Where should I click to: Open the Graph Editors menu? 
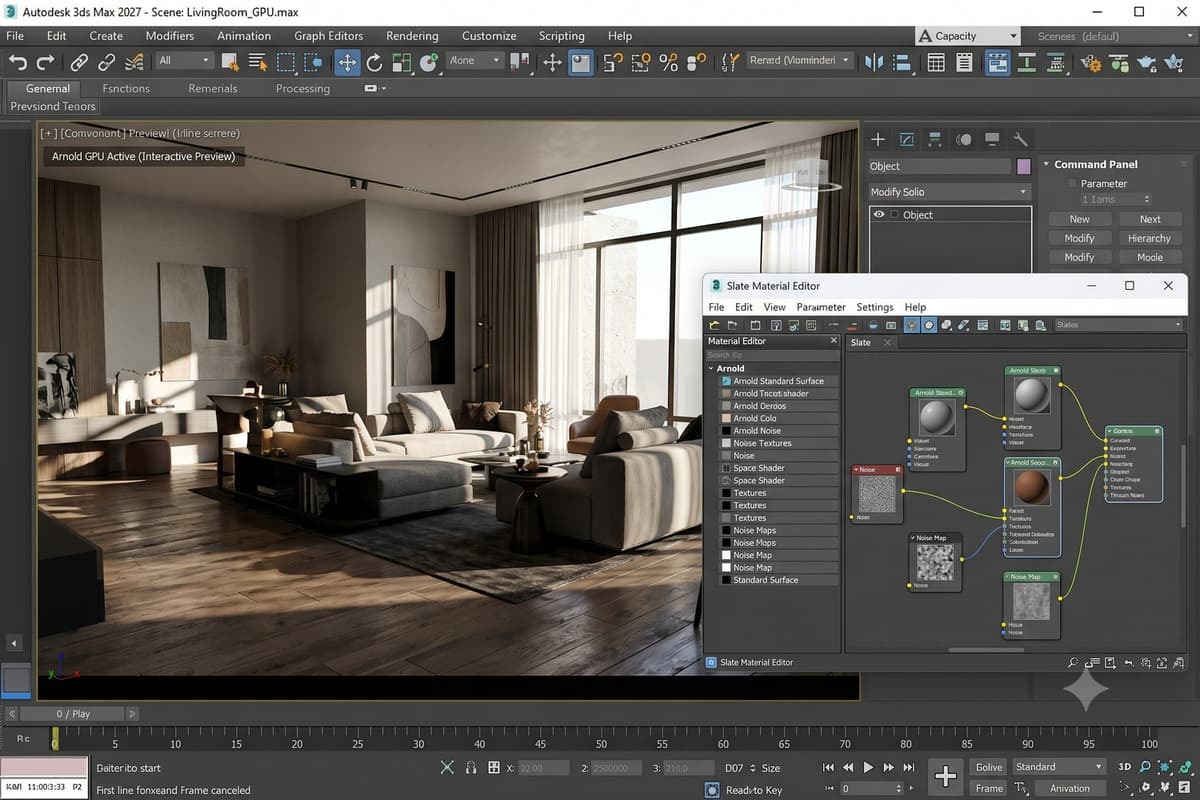coord(329,36)
